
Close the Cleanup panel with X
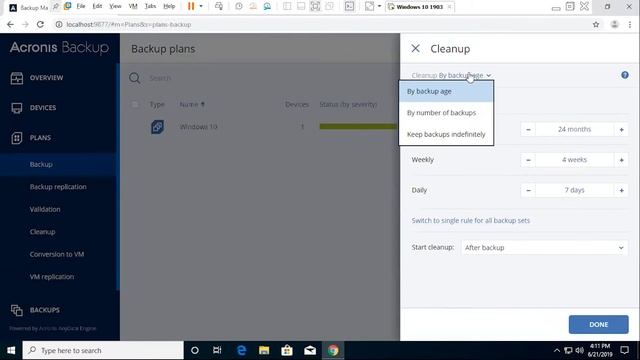[416, 49]
